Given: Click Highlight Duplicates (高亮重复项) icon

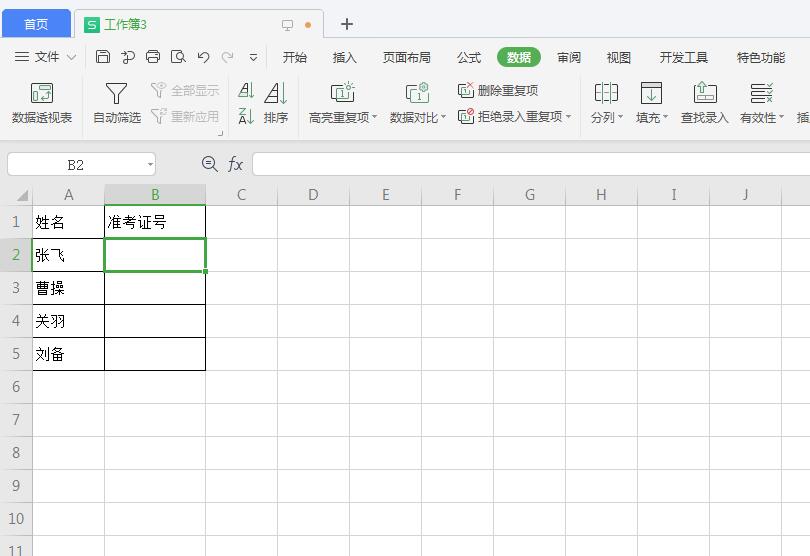Looking at the screenshot, I should pyautogui.click(x=342, y=93).
